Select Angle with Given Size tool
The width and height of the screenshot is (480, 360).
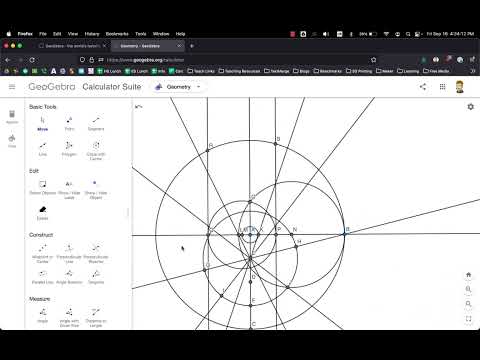(x=69, y=317)
